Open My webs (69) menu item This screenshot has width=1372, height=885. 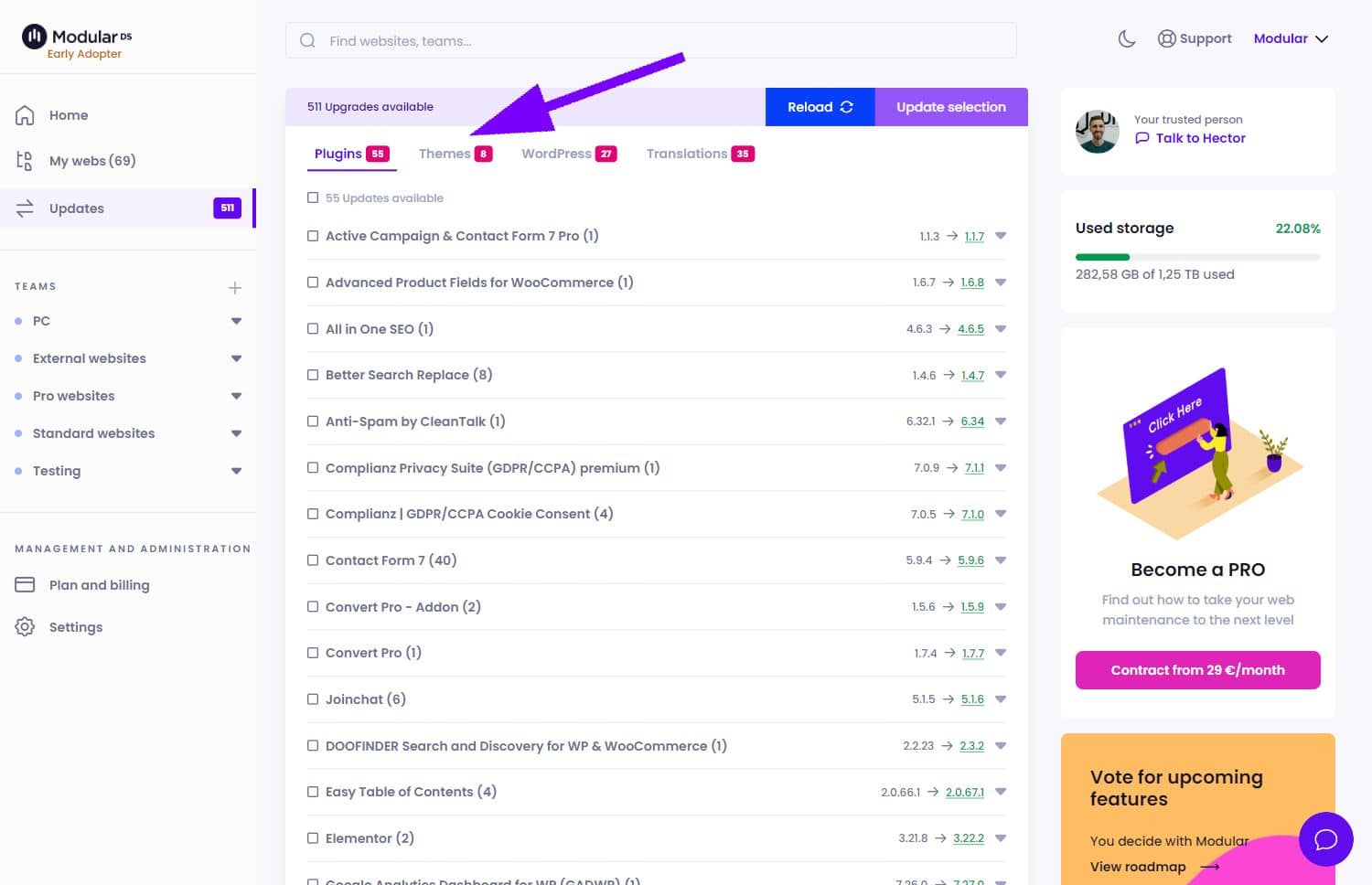coord(92,161)
